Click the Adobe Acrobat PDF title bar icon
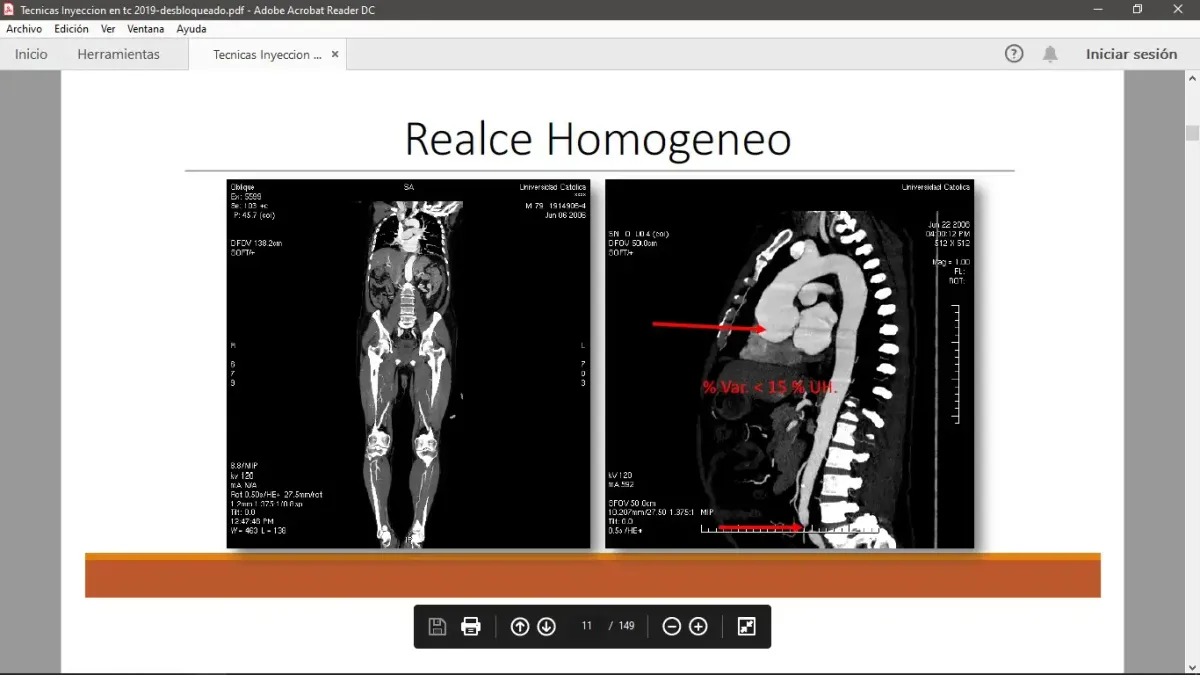This screenshot has height=675, width=1200. click(x=9, y=9)
